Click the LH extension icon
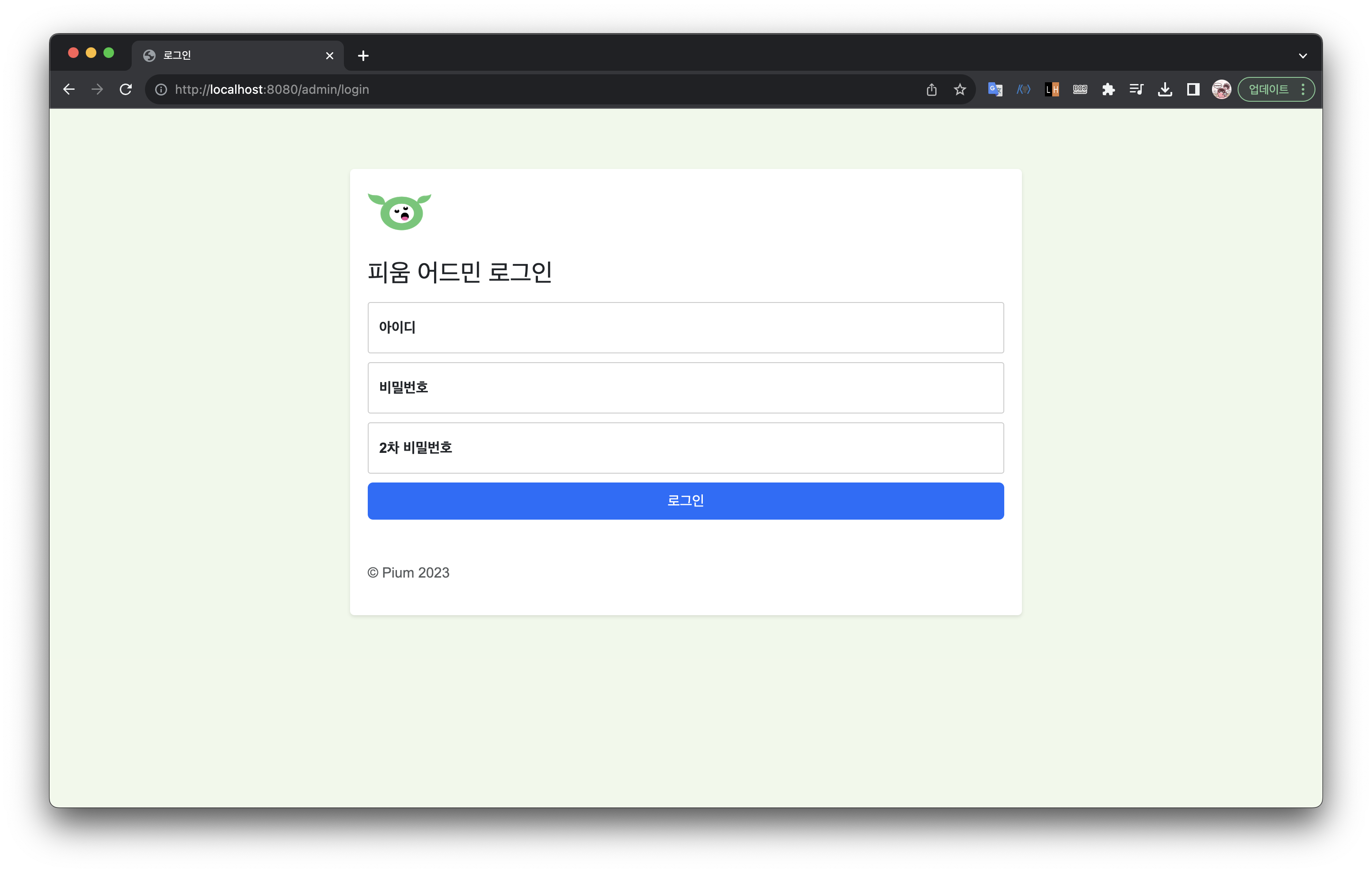1372x873 pixels. [x=1052, y=89]
